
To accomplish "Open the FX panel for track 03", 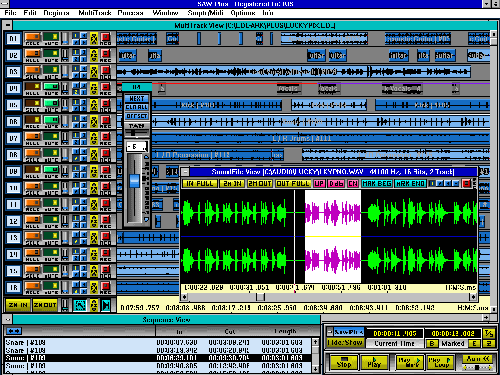I will (x=94, y=72).
